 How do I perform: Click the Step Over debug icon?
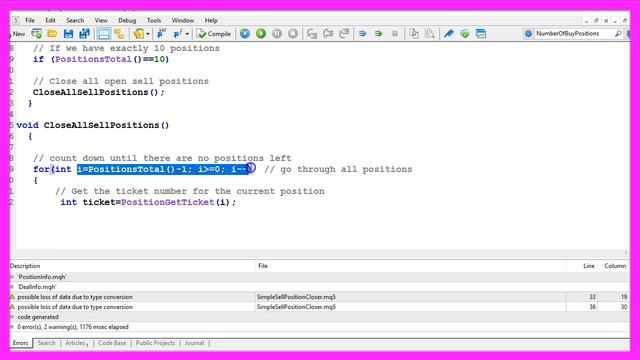point(328,34)
